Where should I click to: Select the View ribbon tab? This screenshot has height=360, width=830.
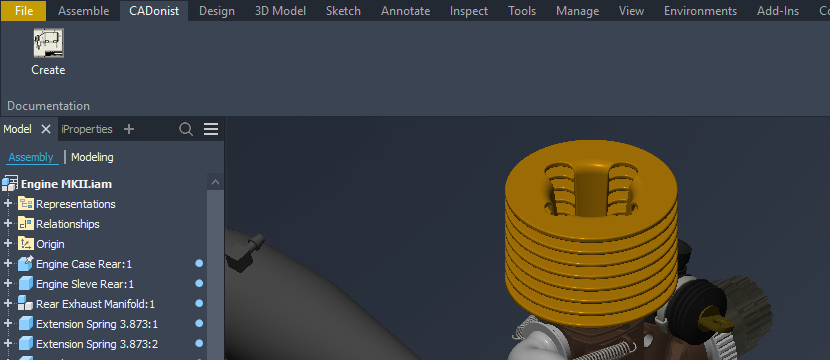[x=631, y=11]
